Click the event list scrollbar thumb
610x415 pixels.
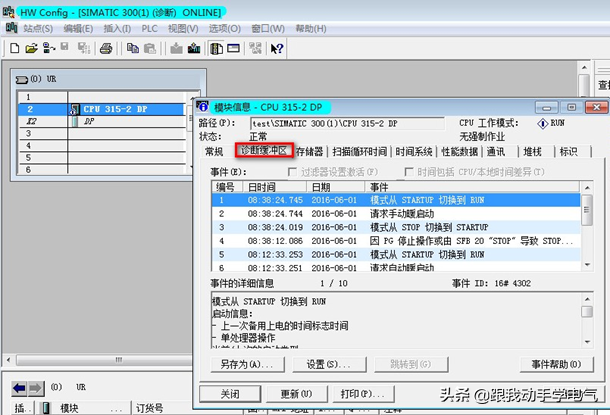[587, 210]
